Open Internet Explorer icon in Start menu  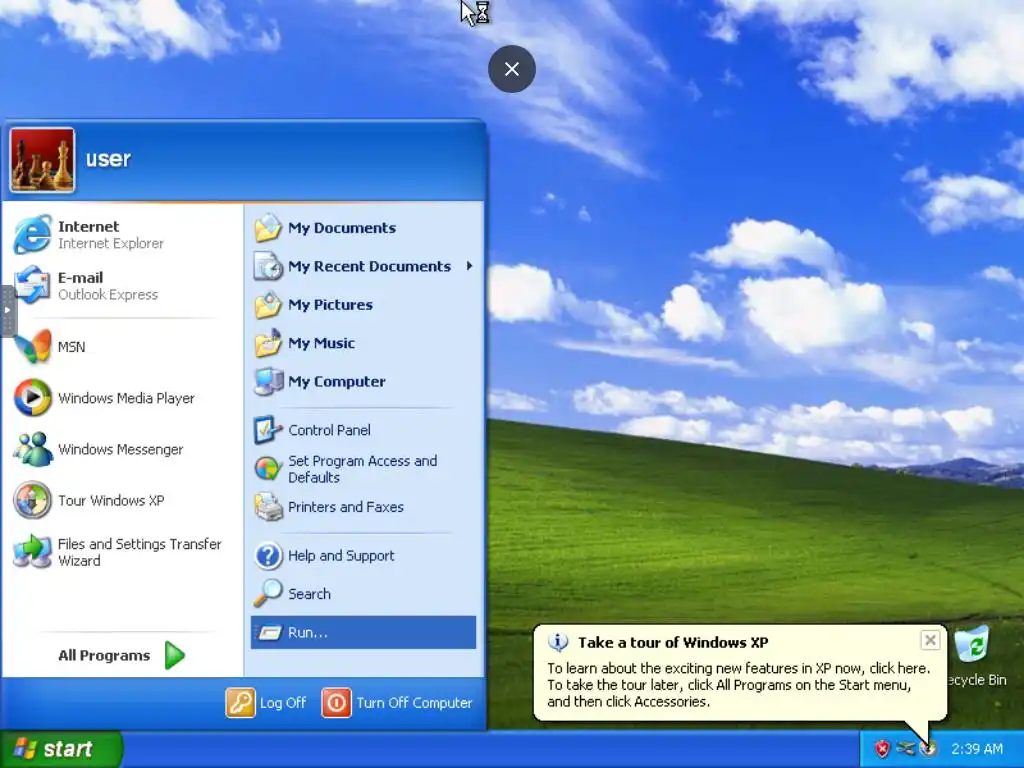[32, 234]
